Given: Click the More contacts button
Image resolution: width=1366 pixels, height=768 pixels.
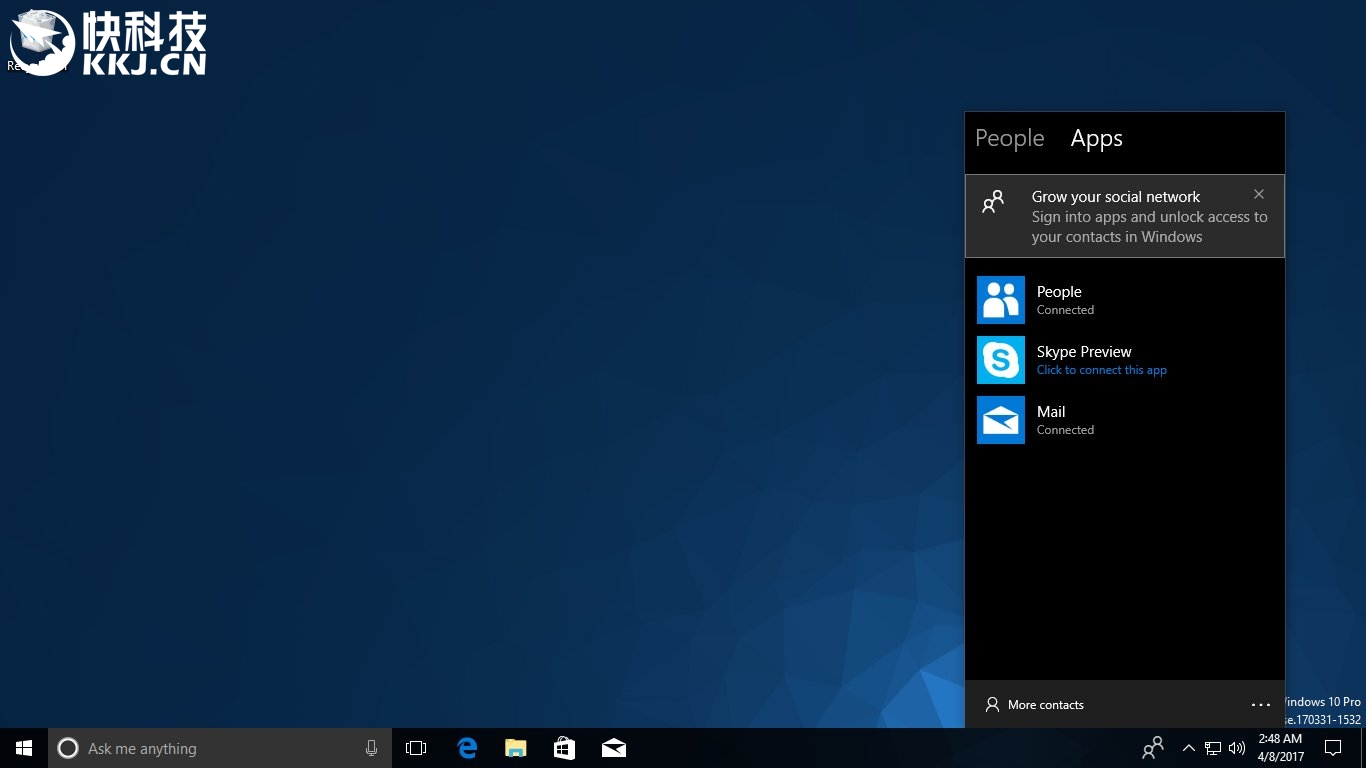Looking at the screenshot, I should point(1035,705).
